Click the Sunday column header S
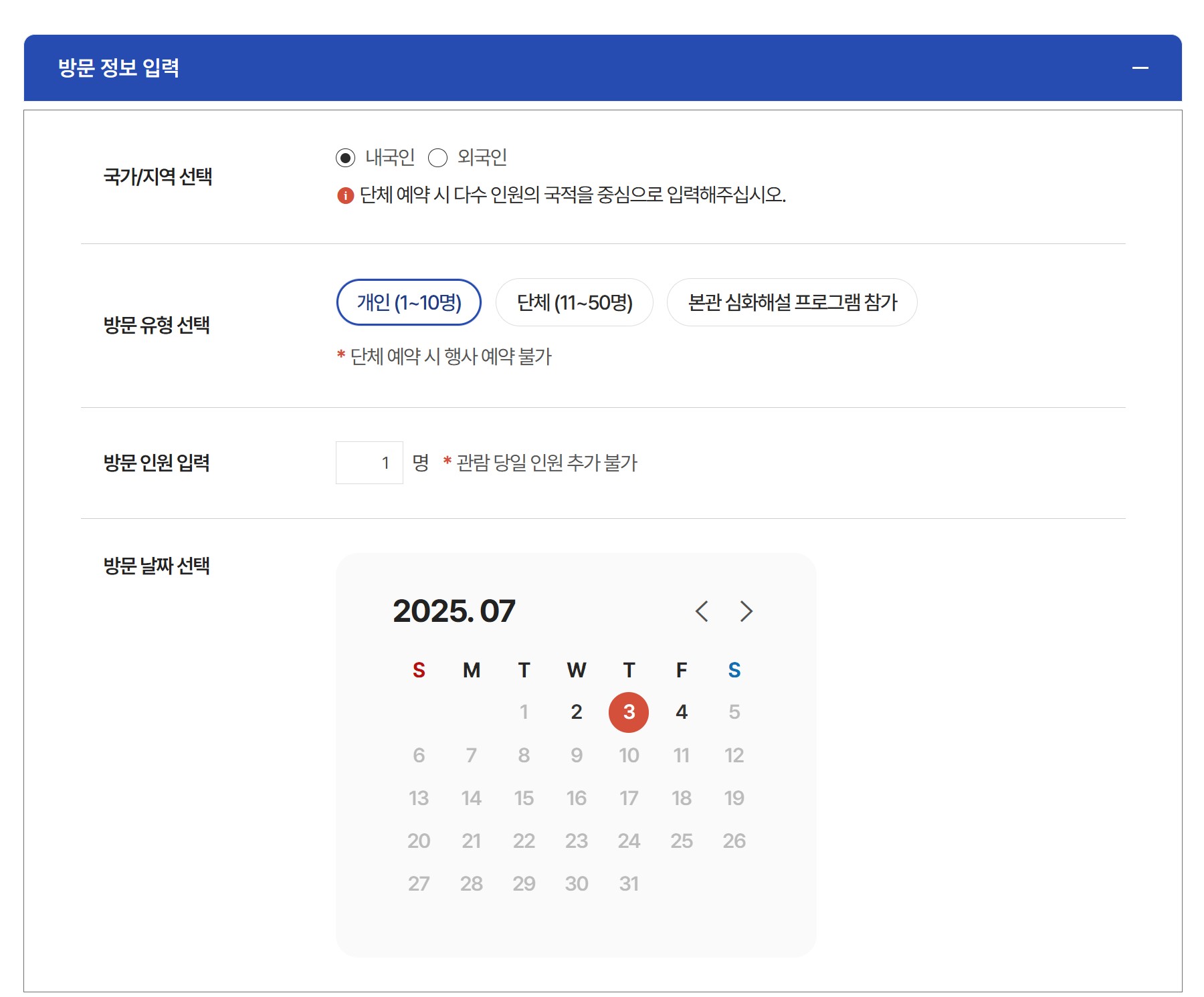1204x997 pixels. point(418,671)
